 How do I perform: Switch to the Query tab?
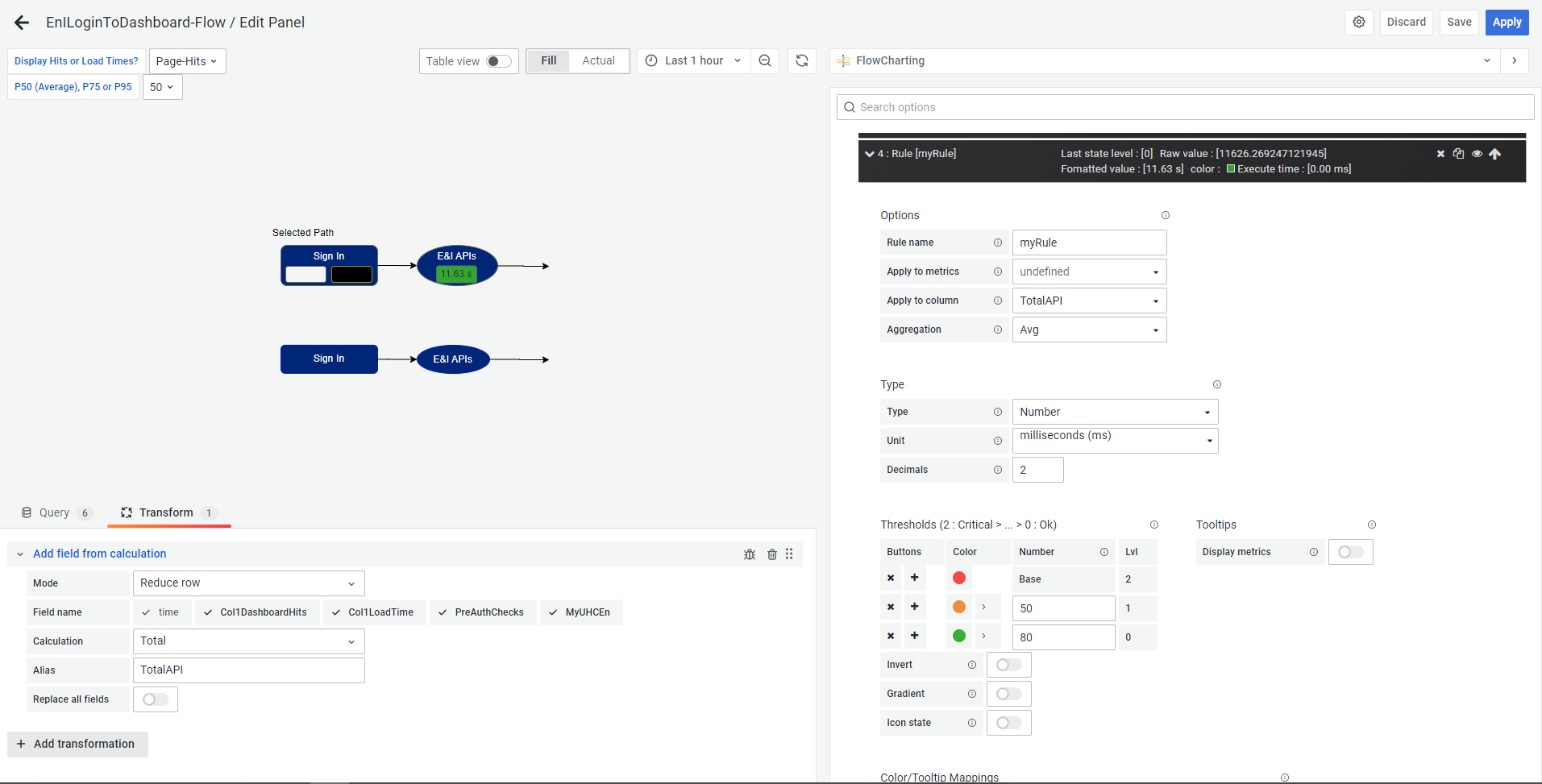pyautogui.click(x=55, y=512)
